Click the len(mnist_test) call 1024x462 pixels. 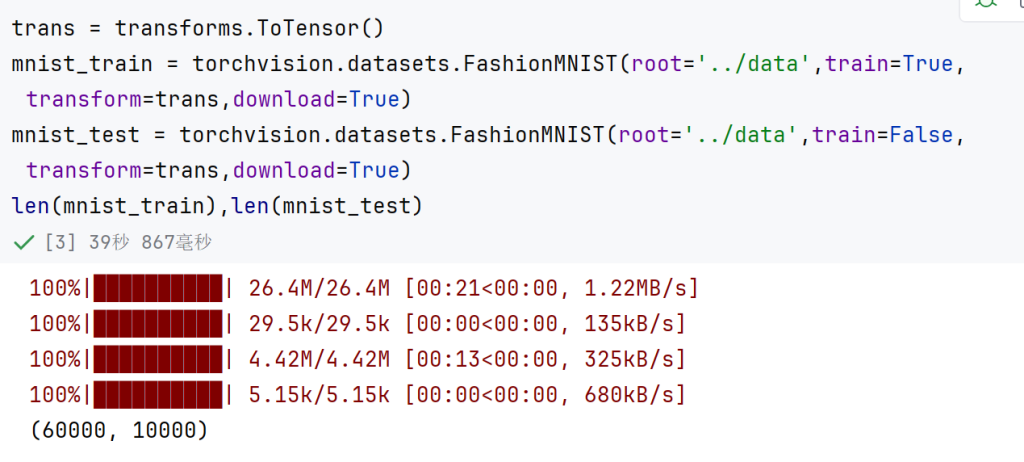point(325,206)
